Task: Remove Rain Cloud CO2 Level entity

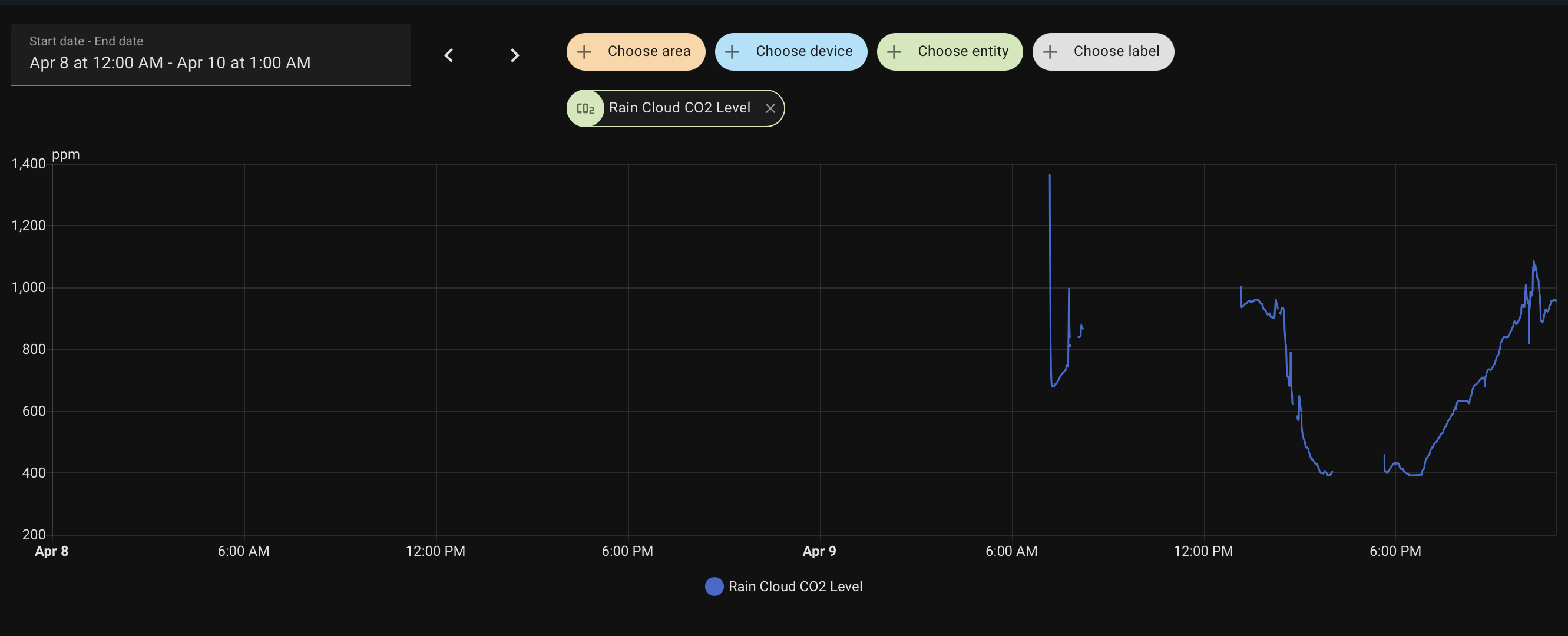Action: pyautogui.click(x=770, y=108)
